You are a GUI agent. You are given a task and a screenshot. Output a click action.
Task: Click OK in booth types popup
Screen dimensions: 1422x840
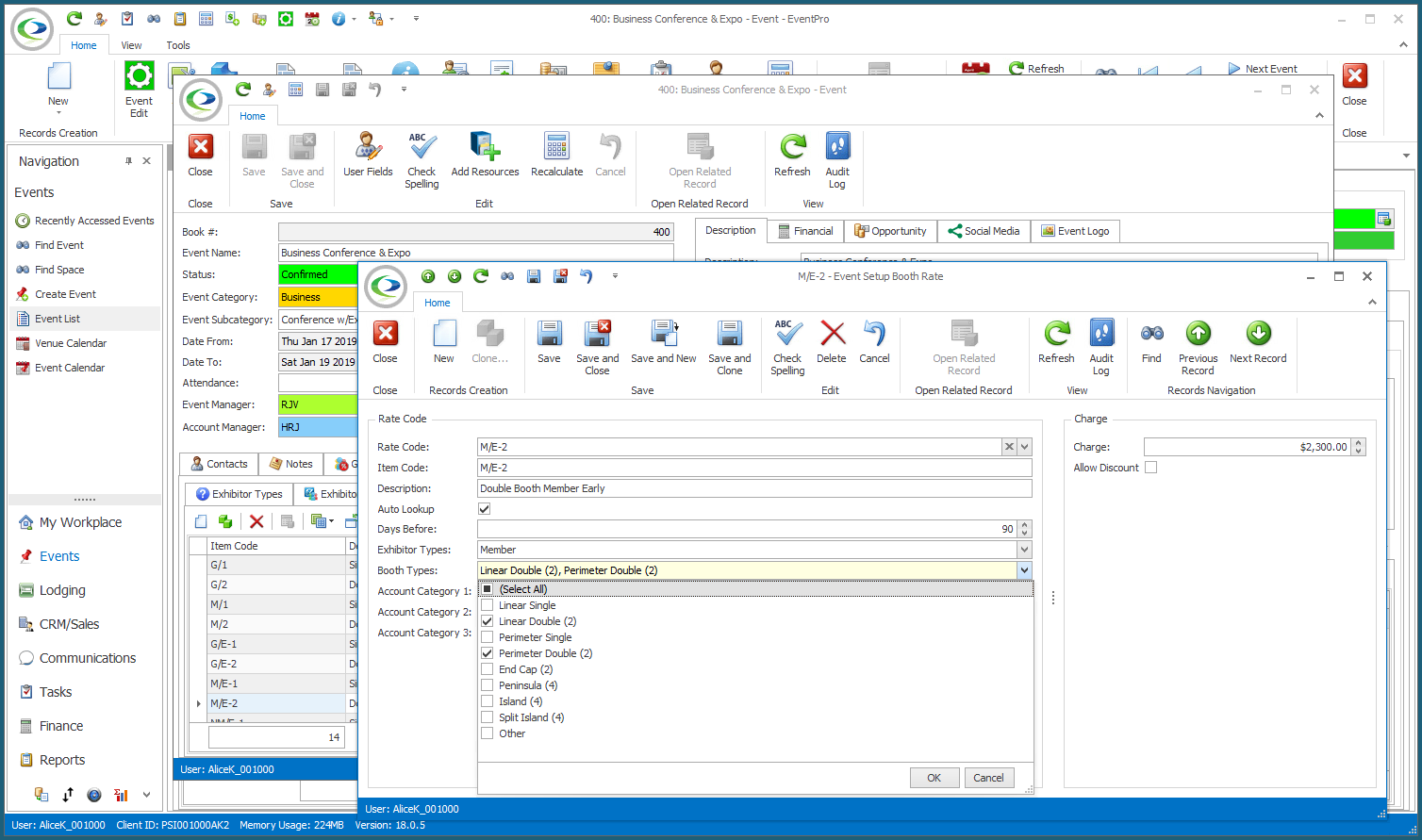click(934, 778)
